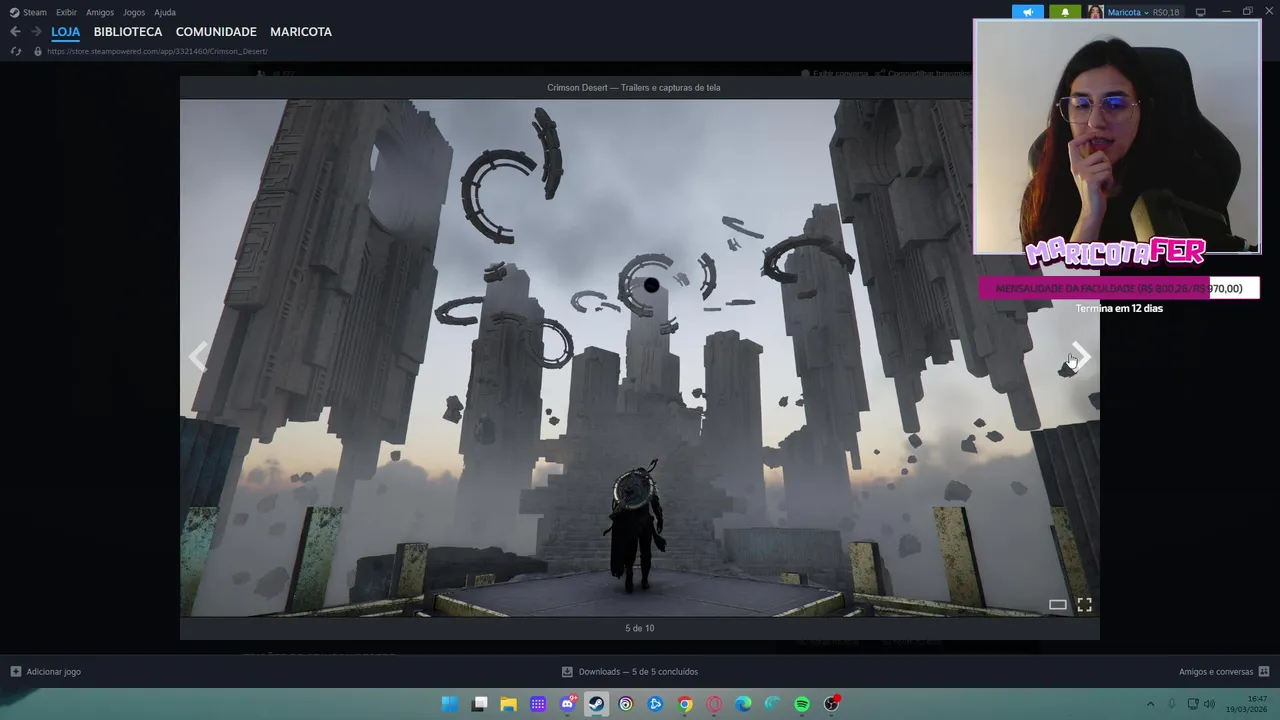This screenshot has height=720, width=1280.
Task: Open the Maricota account dropdown
Action: (1127, 12)
